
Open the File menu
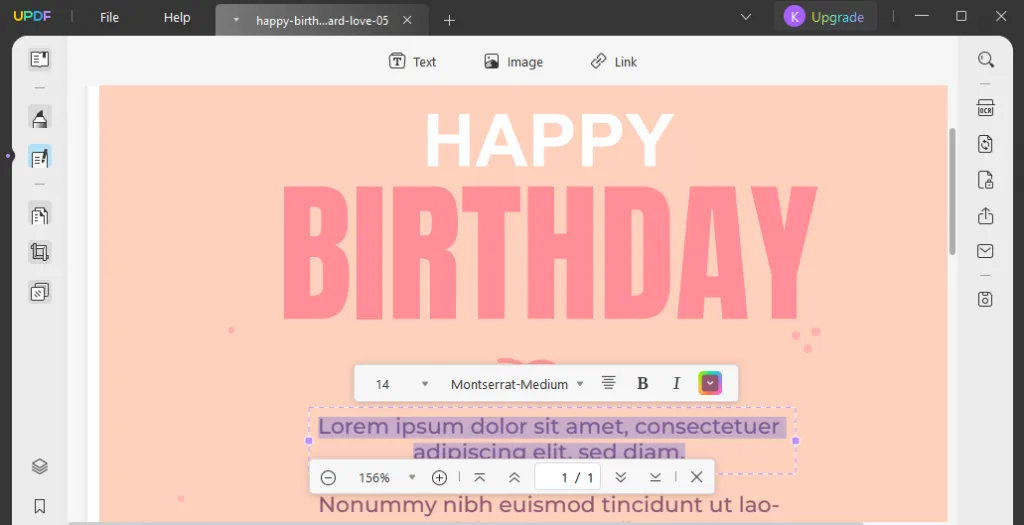tap(110, 18)
